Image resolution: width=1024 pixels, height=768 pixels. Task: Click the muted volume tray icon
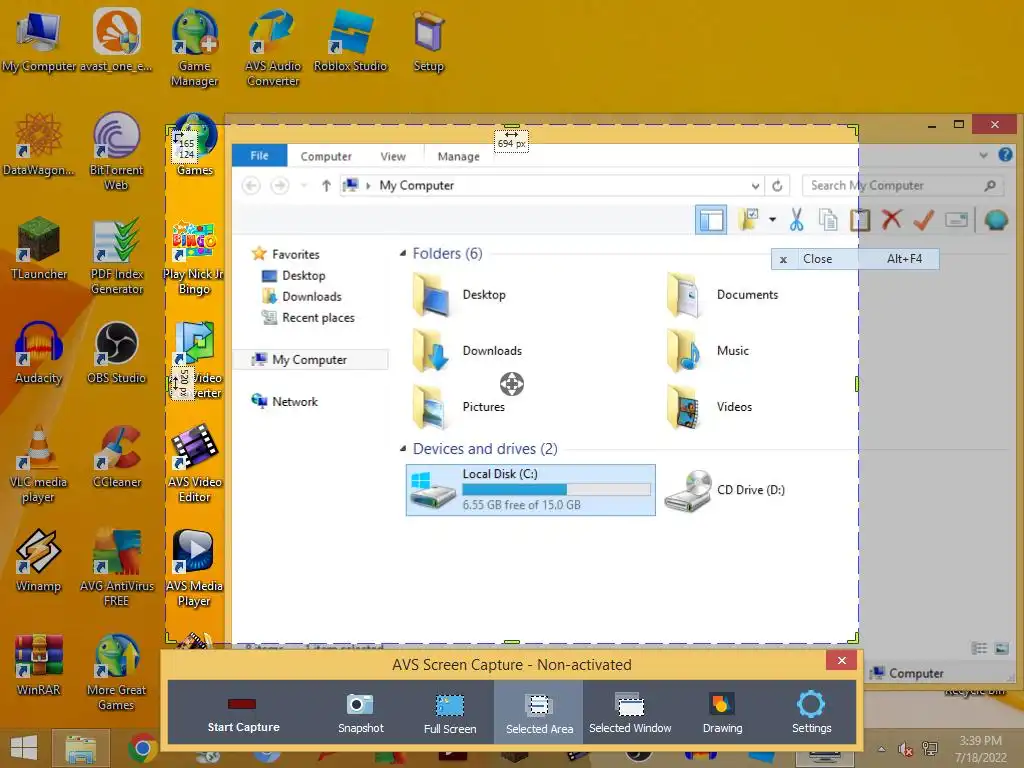[x=905, y=749]
